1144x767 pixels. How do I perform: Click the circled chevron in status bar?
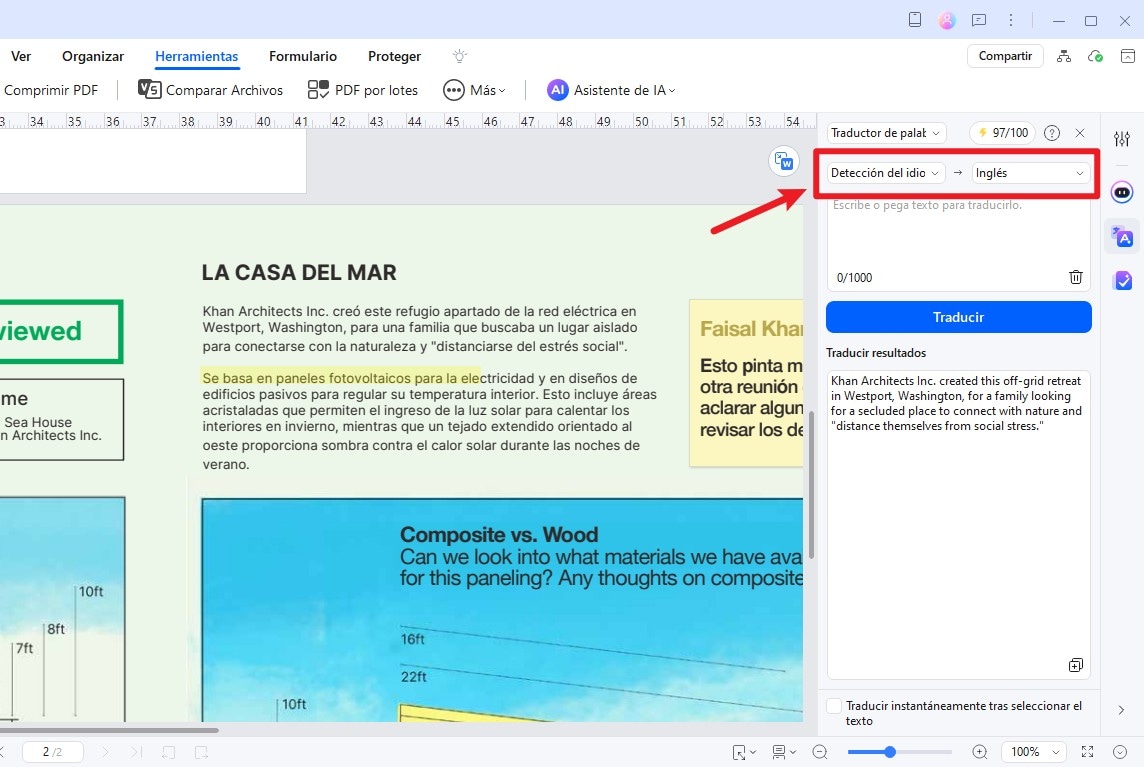(1121, 752)
